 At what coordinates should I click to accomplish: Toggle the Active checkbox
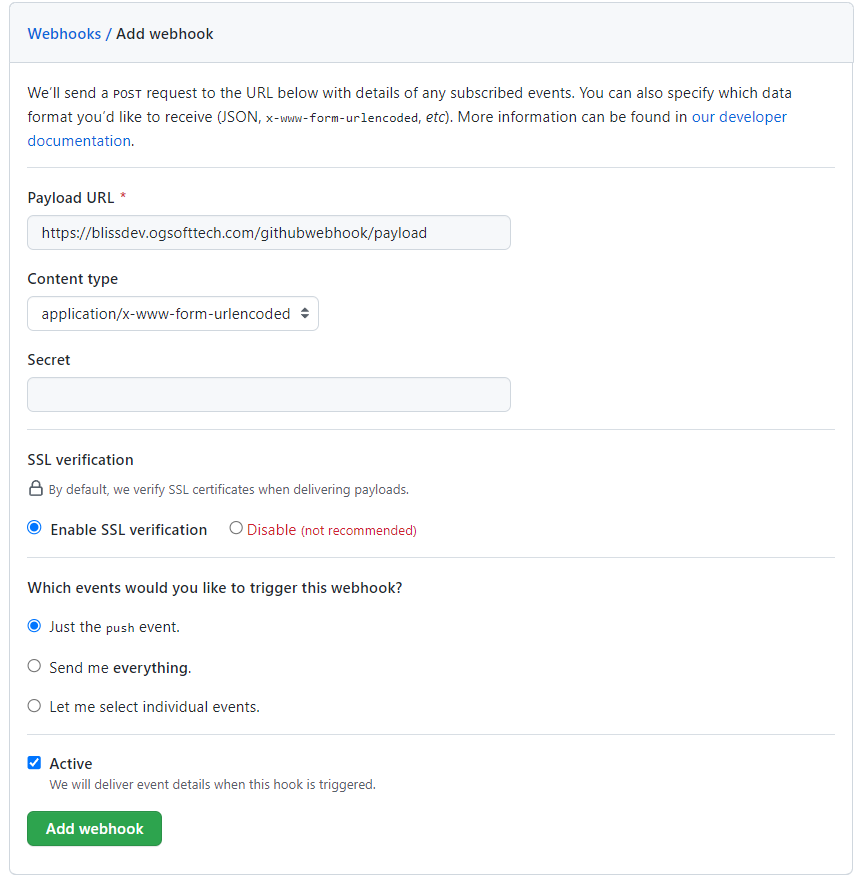pyautogui.click(x=35, y=763)
